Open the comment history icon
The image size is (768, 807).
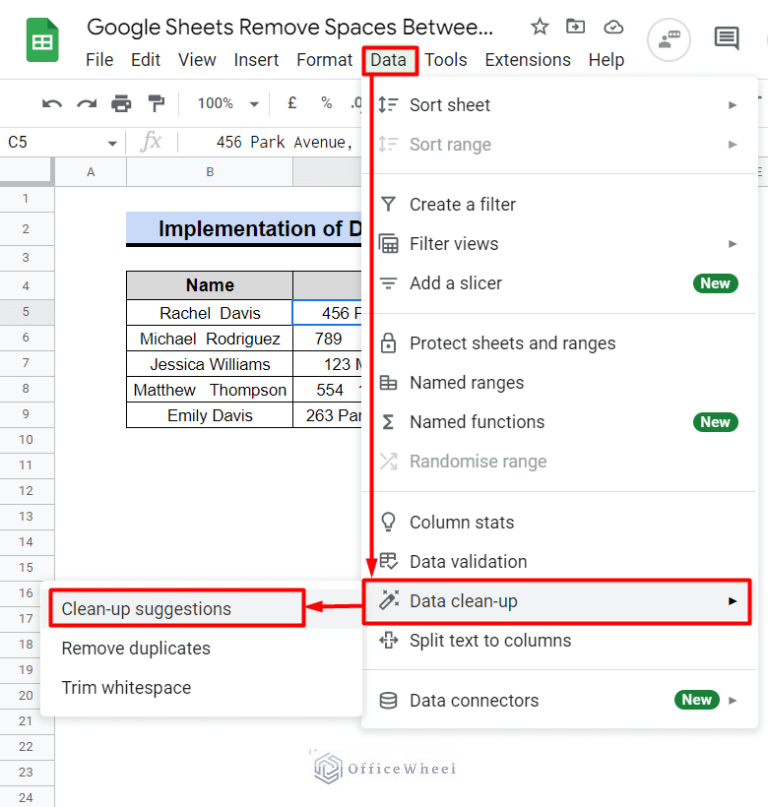click(726, 39)
